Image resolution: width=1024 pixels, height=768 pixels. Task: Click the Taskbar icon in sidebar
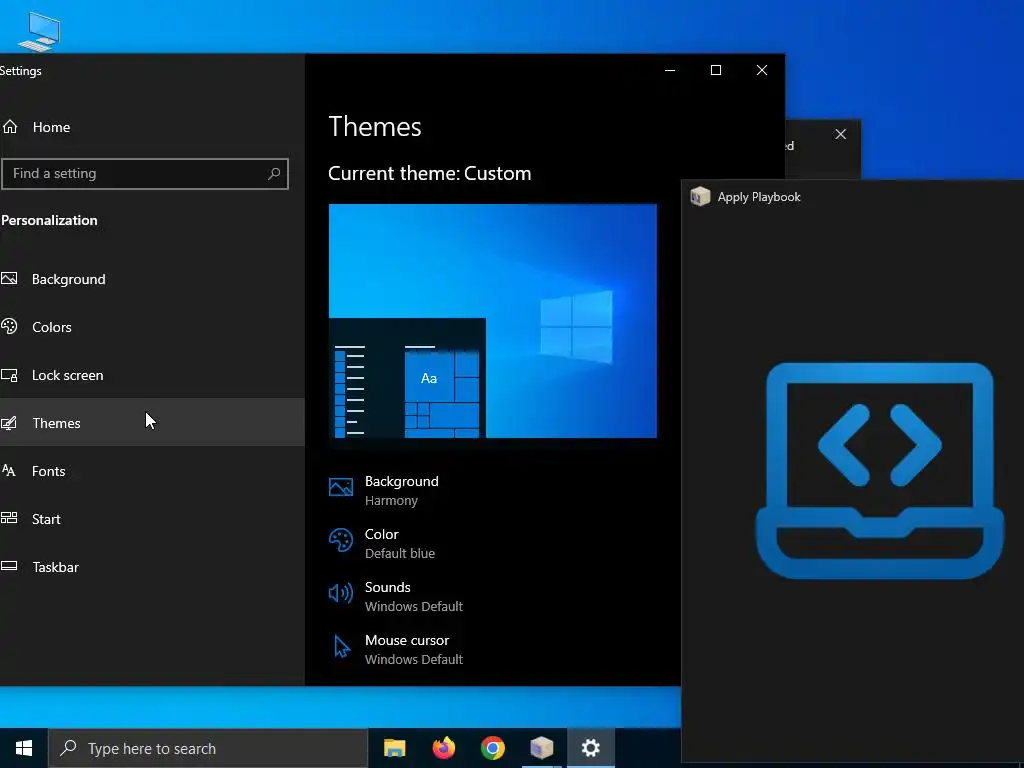pos(9,566)
